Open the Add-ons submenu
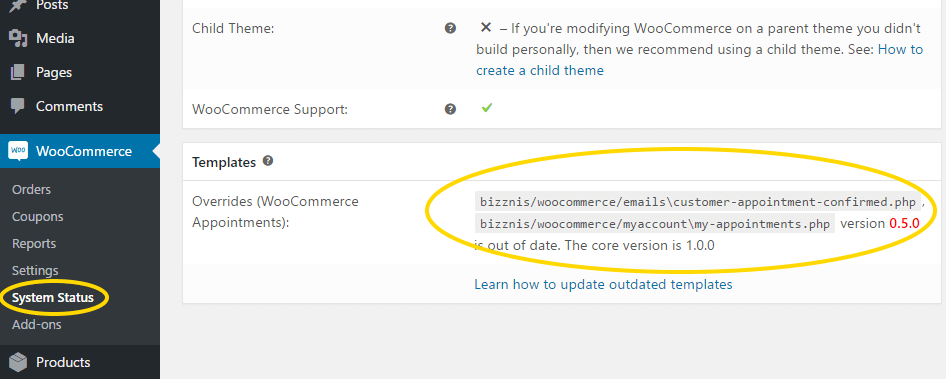Viewport: 946px width, 379px height. (37, 325)
